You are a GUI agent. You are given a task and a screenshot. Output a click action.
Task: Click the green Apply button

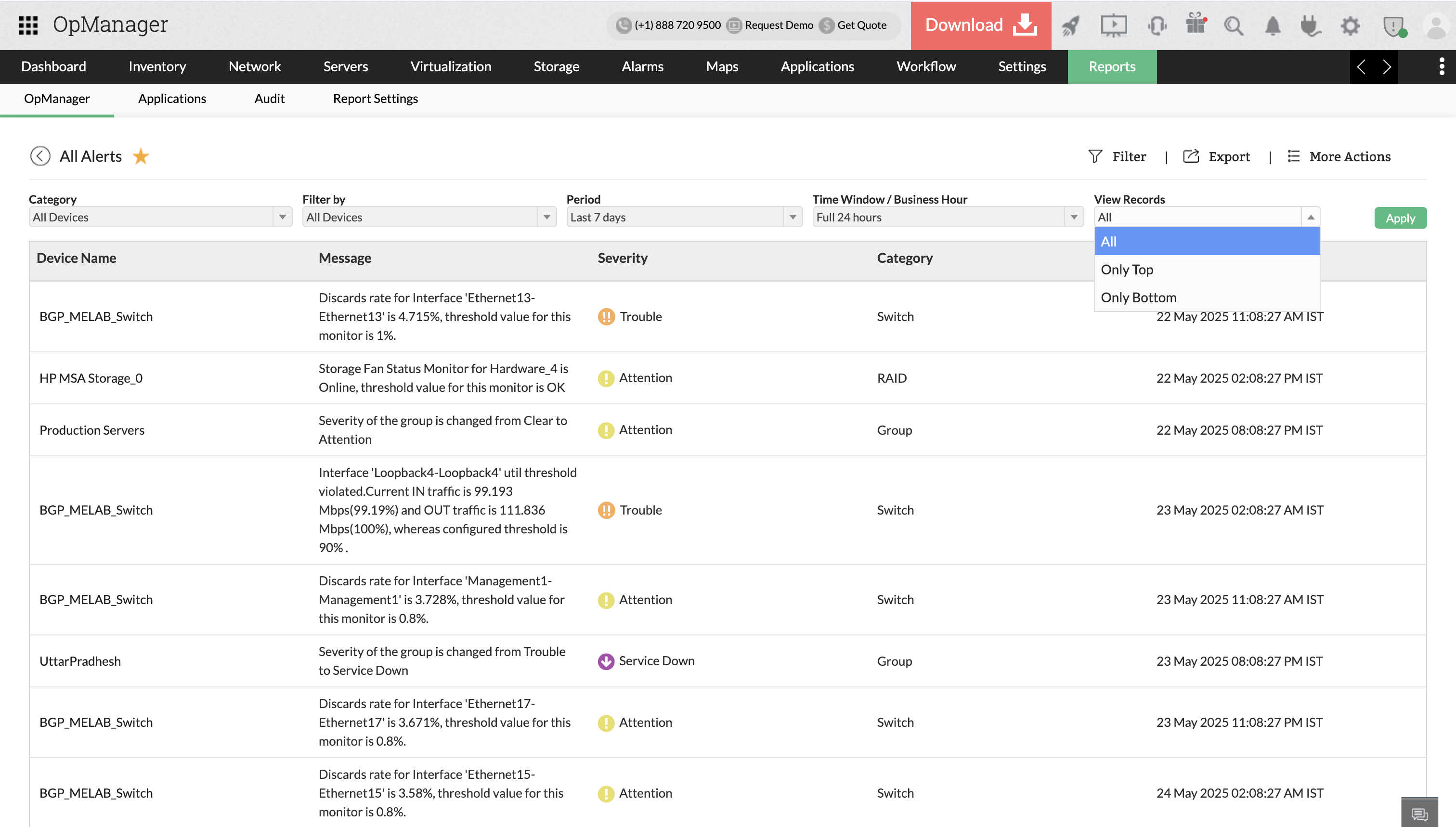click(x=1400, y=218)
